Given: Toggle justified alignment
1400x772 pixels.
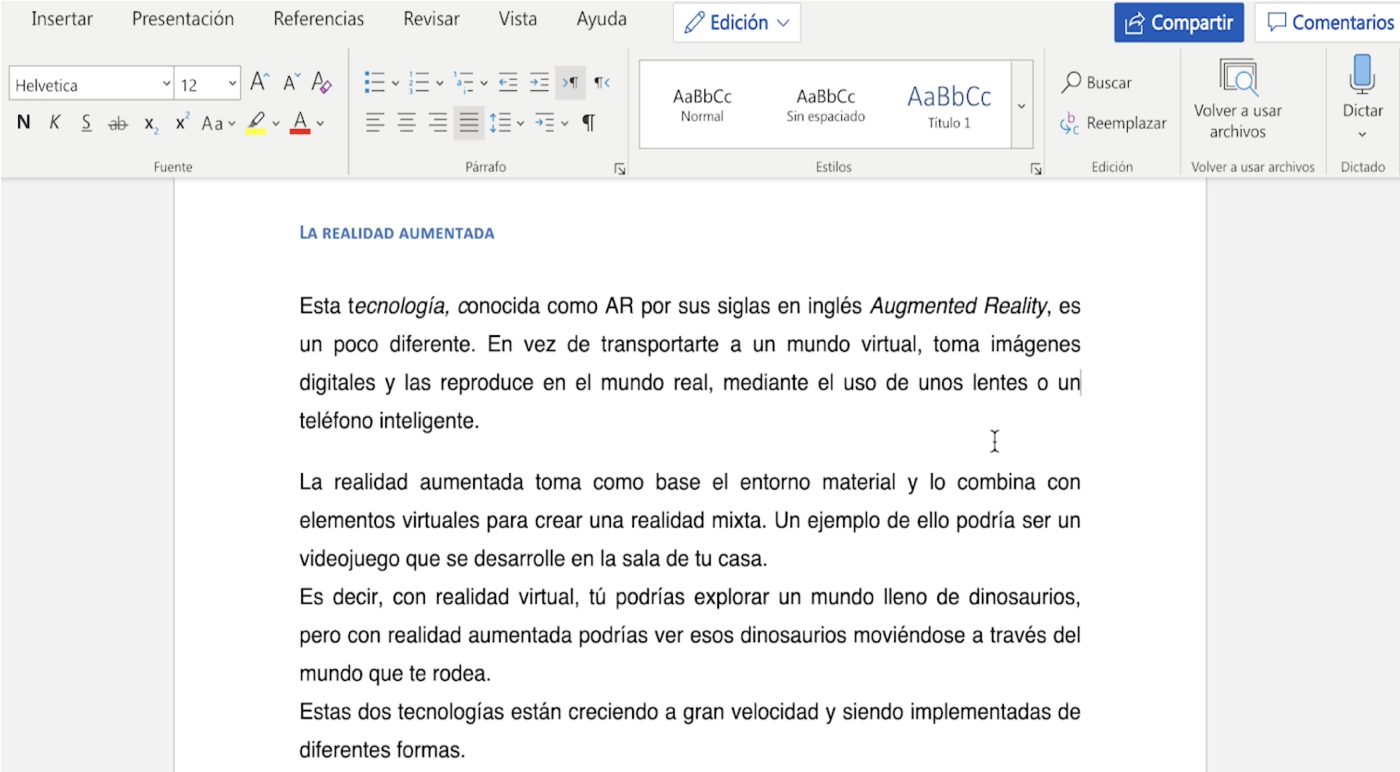Looking at the screenshot, I should coord(469,123).
